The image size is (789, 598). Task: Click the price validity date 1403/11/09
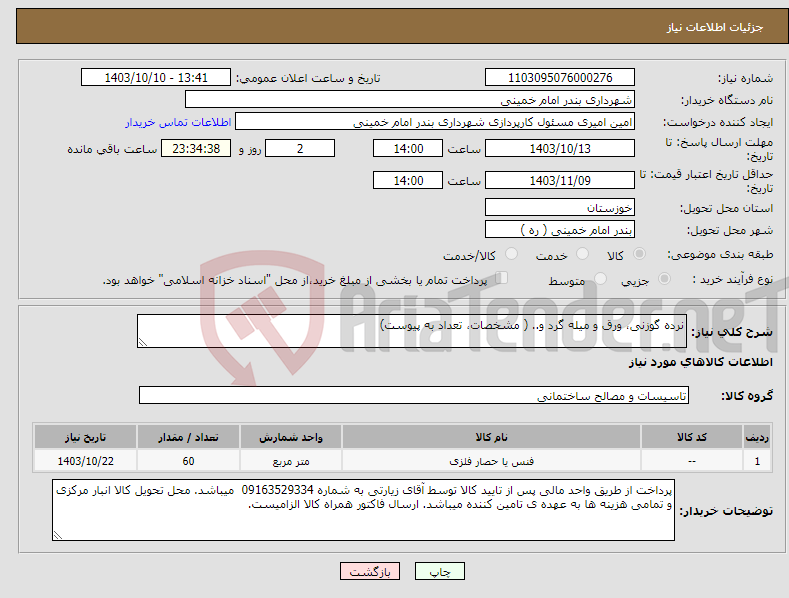[x=560, y=180]
